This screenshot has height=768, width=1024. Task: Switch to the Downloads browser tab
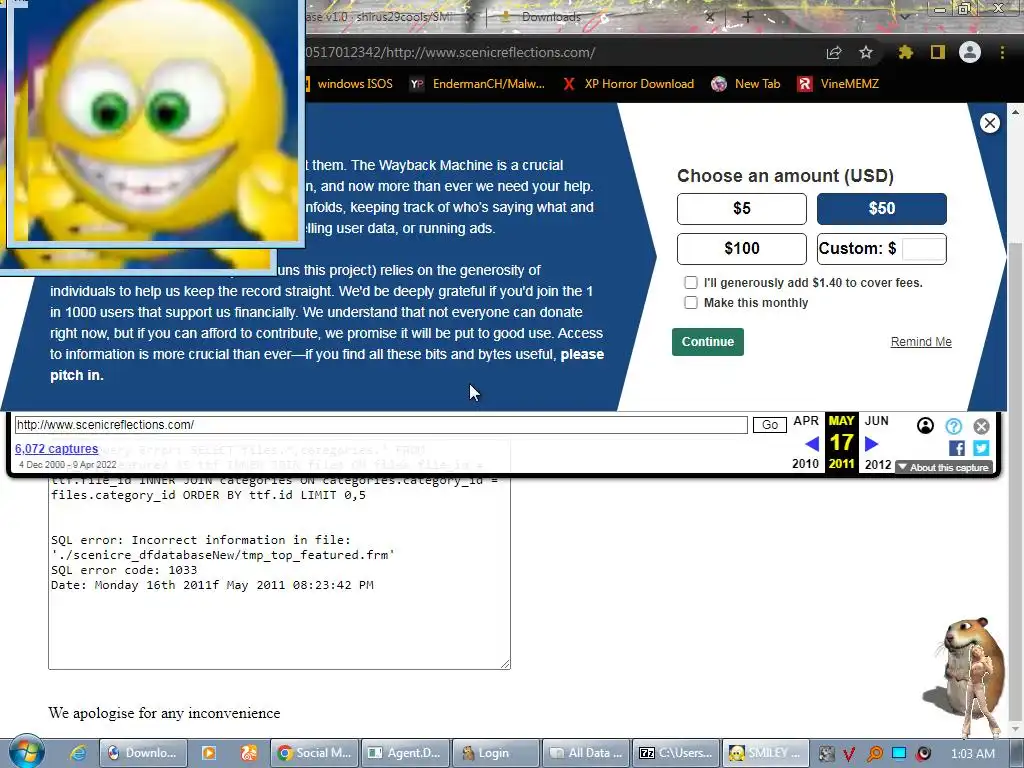[x=551, y=17]
